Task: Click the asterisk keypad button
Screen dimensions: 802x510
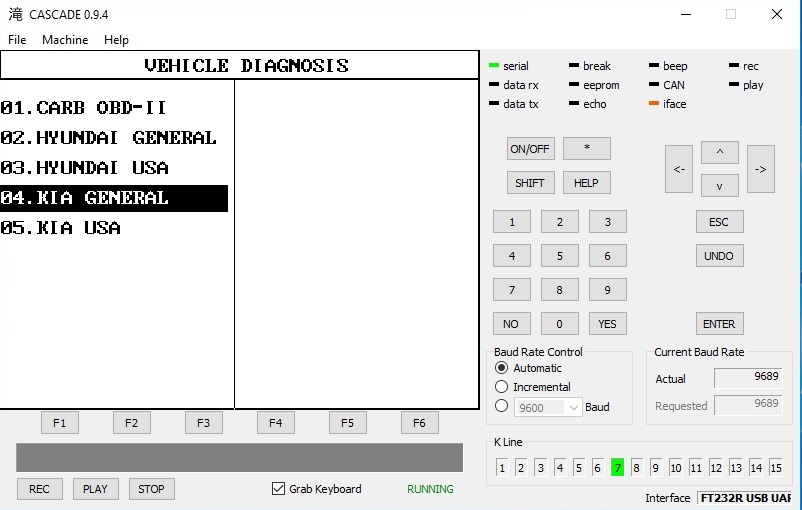Action: (586, 149)
